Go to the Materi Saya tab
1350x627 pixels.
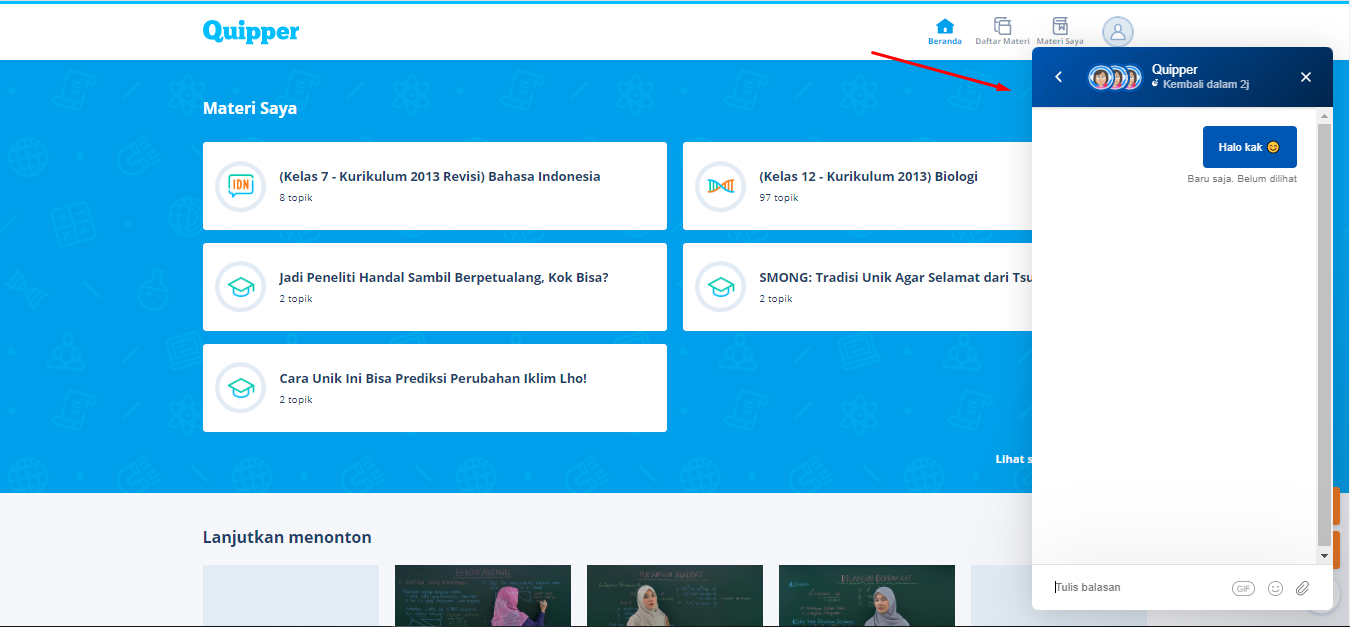point(1060,31)
